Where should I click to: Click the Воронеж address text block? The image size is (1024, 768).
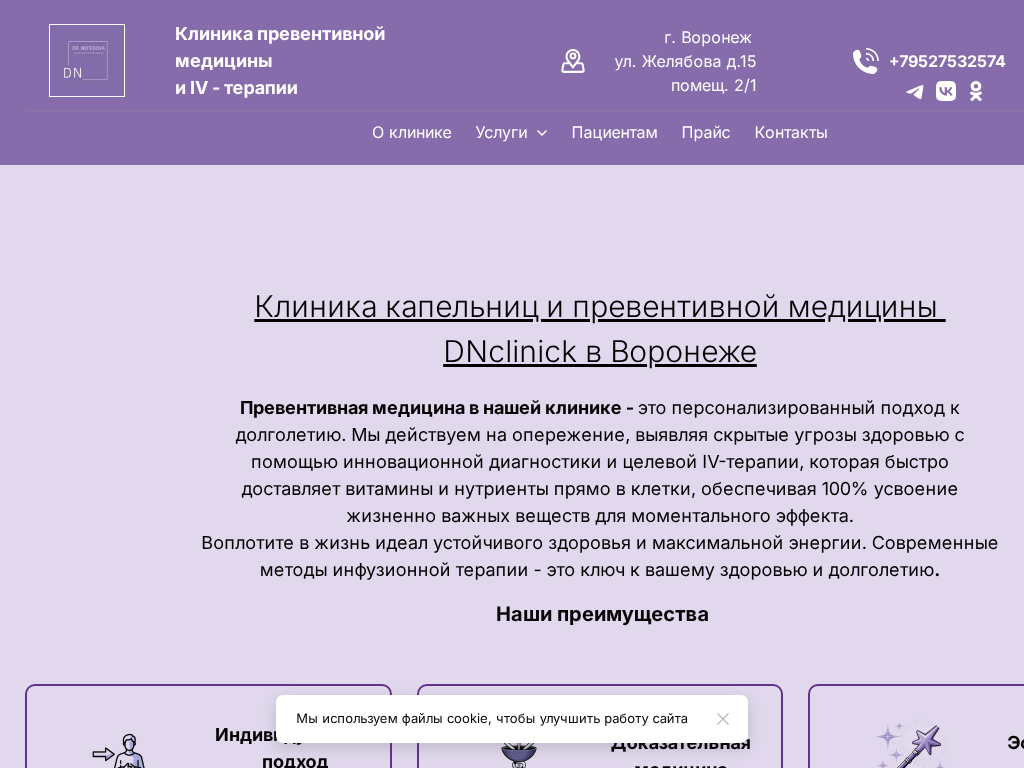click(686, 61)
